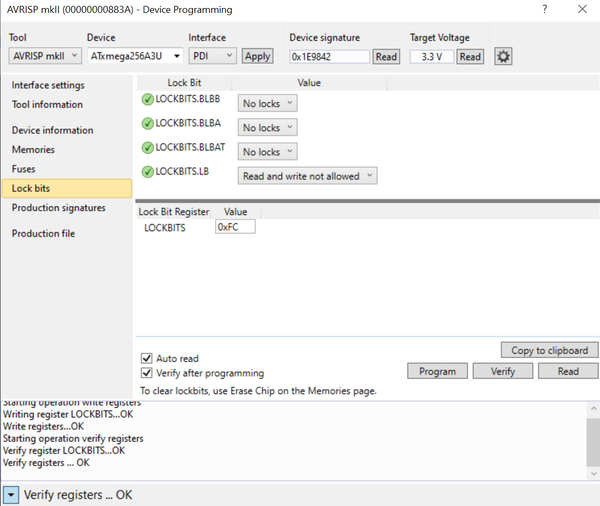The height and width of the screenshot is (506, 600).
Task: Click the bottom Read button for lock bits
Action: (568, 371)
